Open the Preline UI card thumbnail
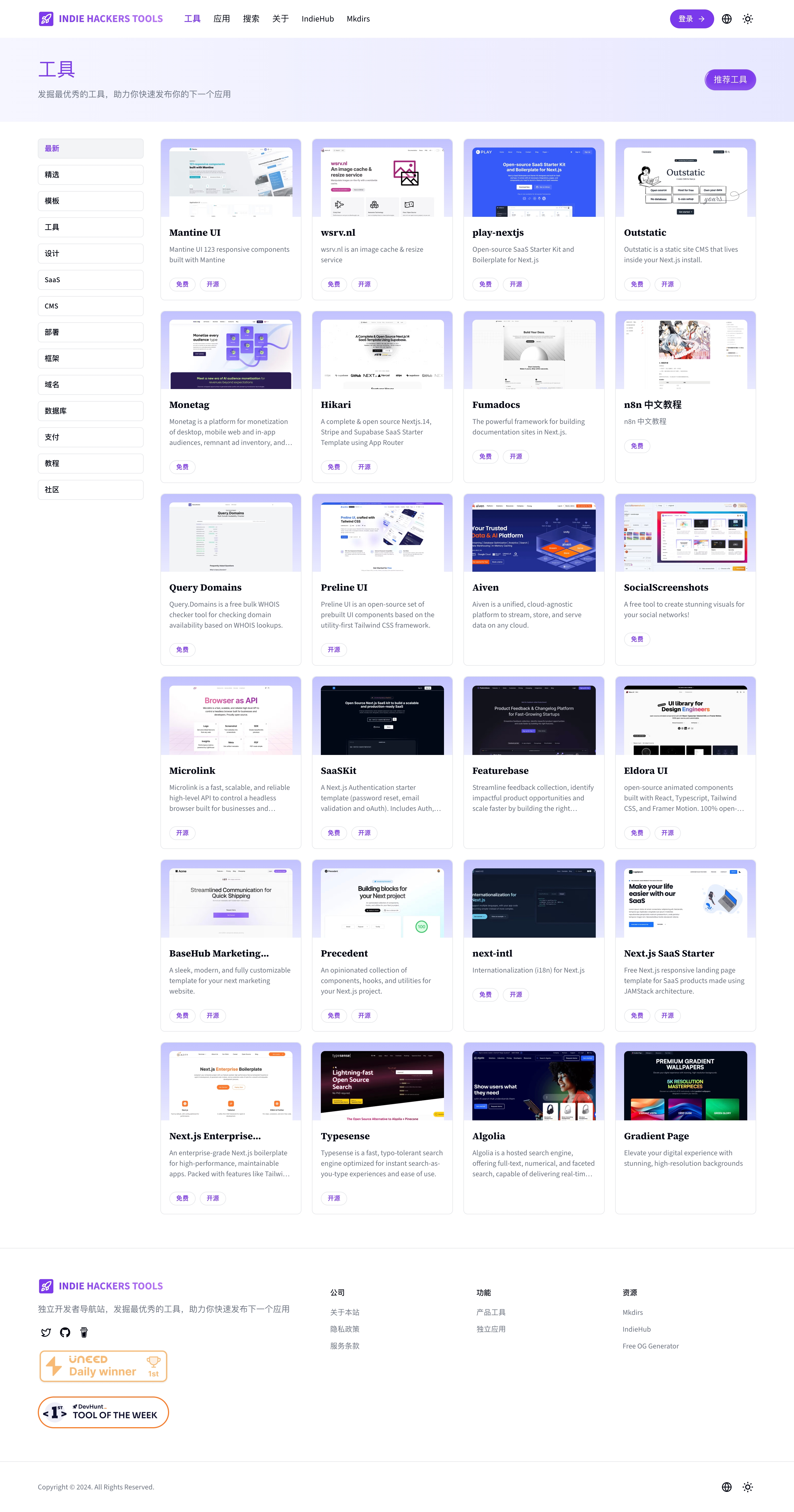The height and width of the screenshot is (1512, 794). [382, 537]
